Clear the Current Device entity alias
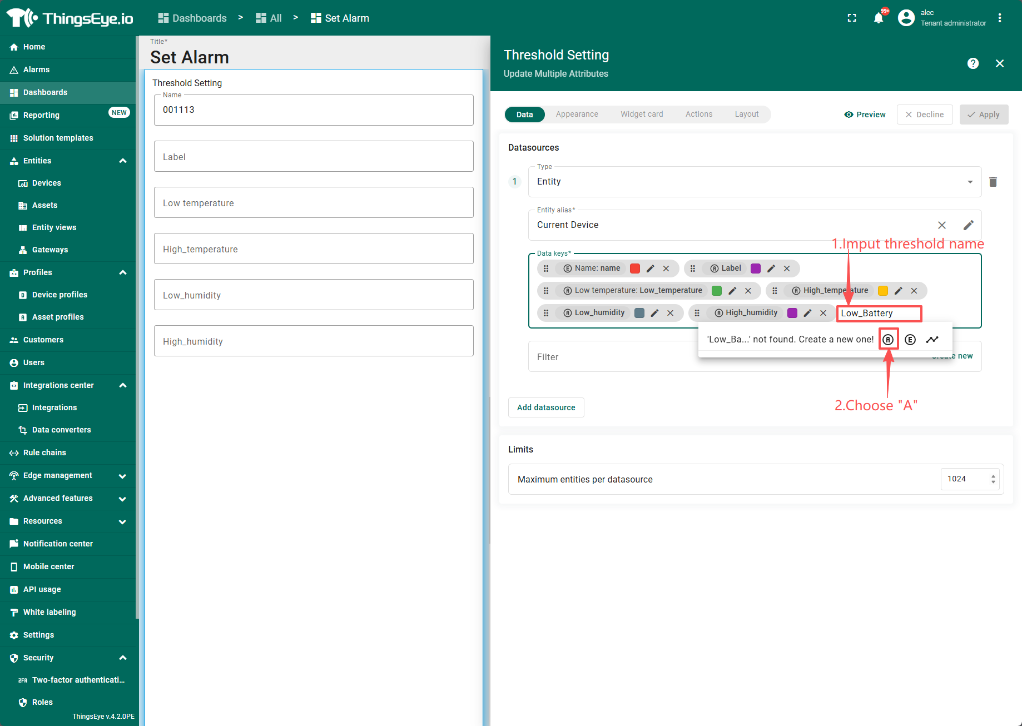This screenshot has height=726, width=1022. 942,225
